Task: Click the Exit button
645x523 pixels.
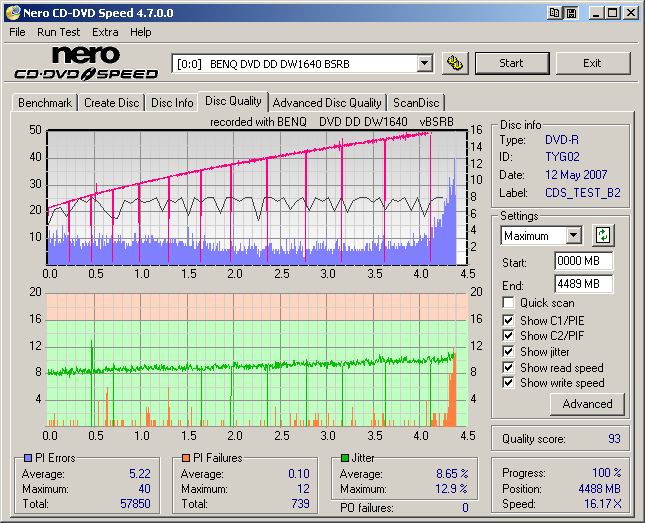Action: click(592, 63)
